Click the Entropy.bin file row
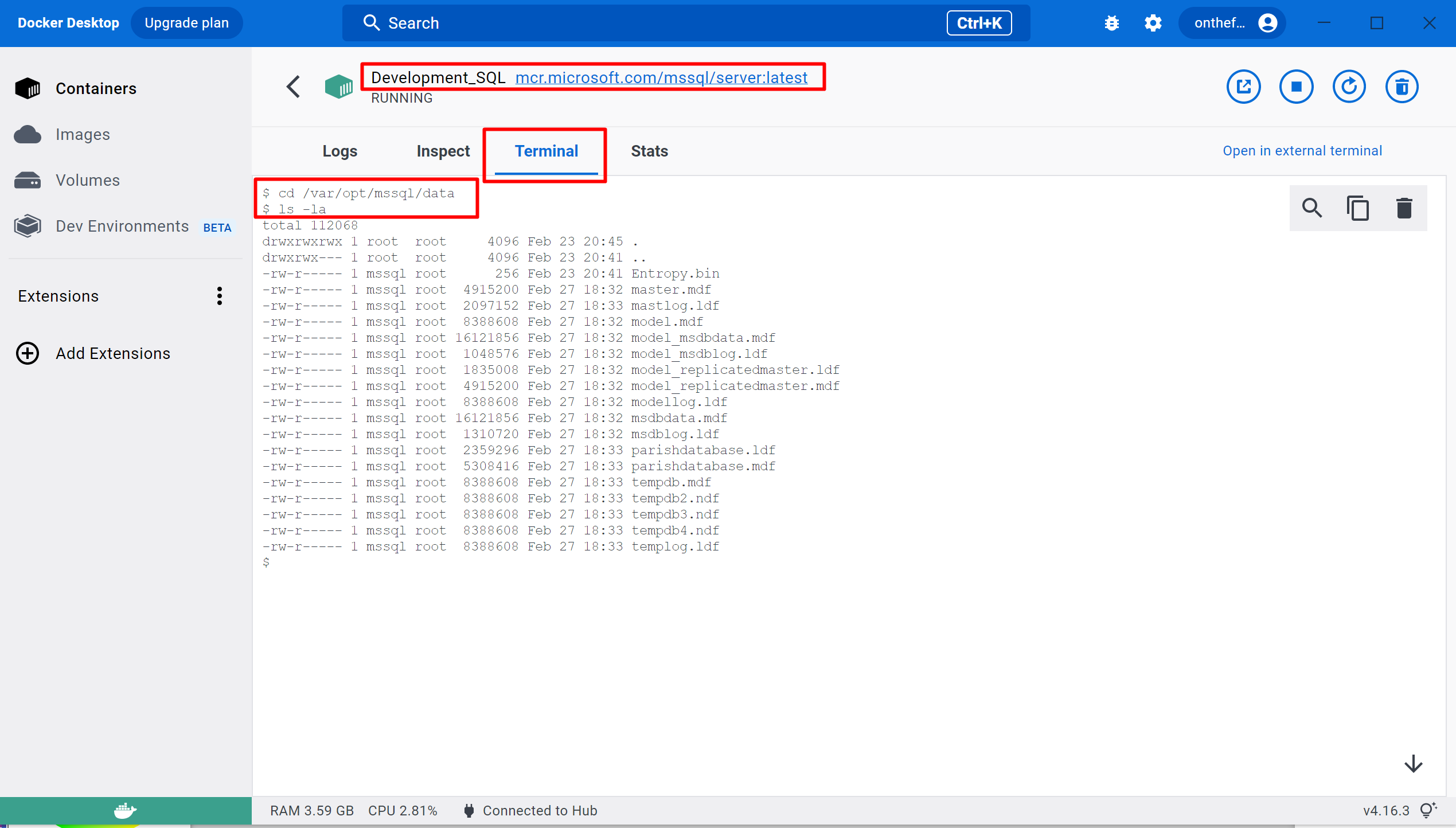Viewport: 1456px width, 828px height. [491, 274]
